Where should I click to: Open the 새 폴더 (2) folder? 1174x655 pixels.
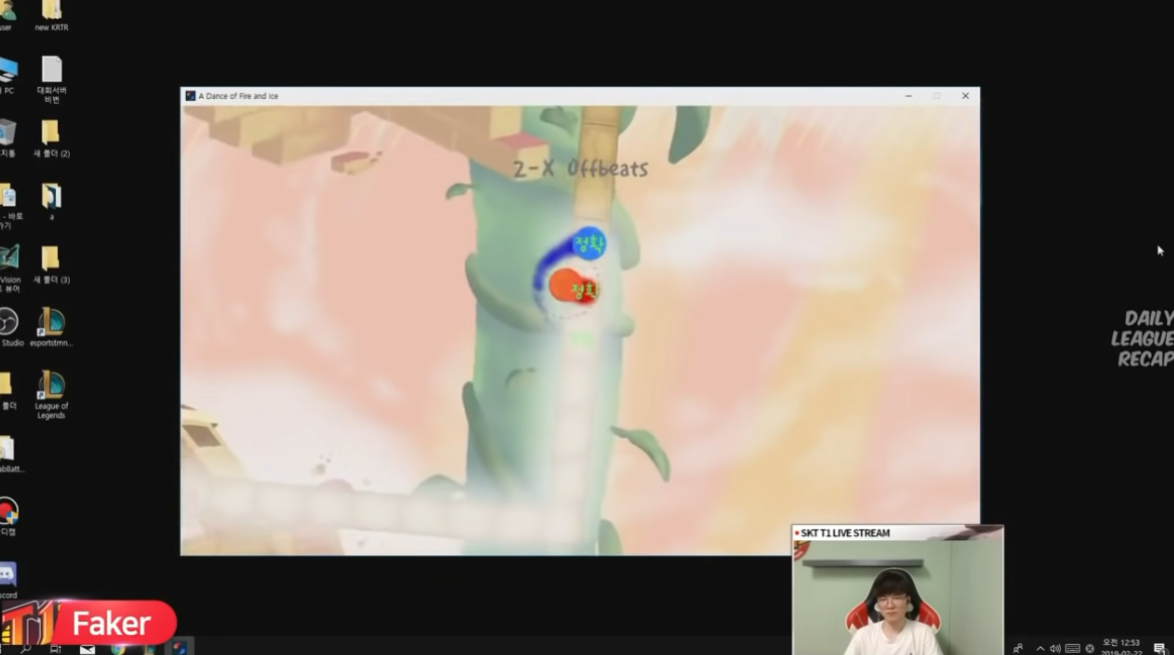(x=51, y=138)
